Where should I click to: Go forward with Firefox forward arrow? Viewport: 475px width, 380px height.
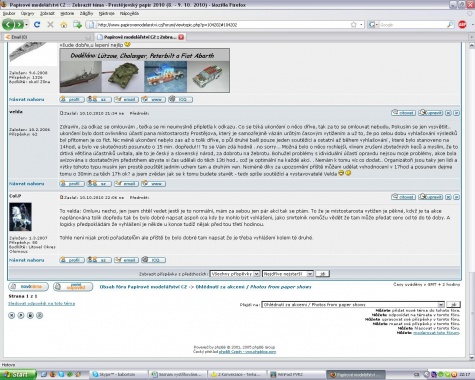pos(19,24)
